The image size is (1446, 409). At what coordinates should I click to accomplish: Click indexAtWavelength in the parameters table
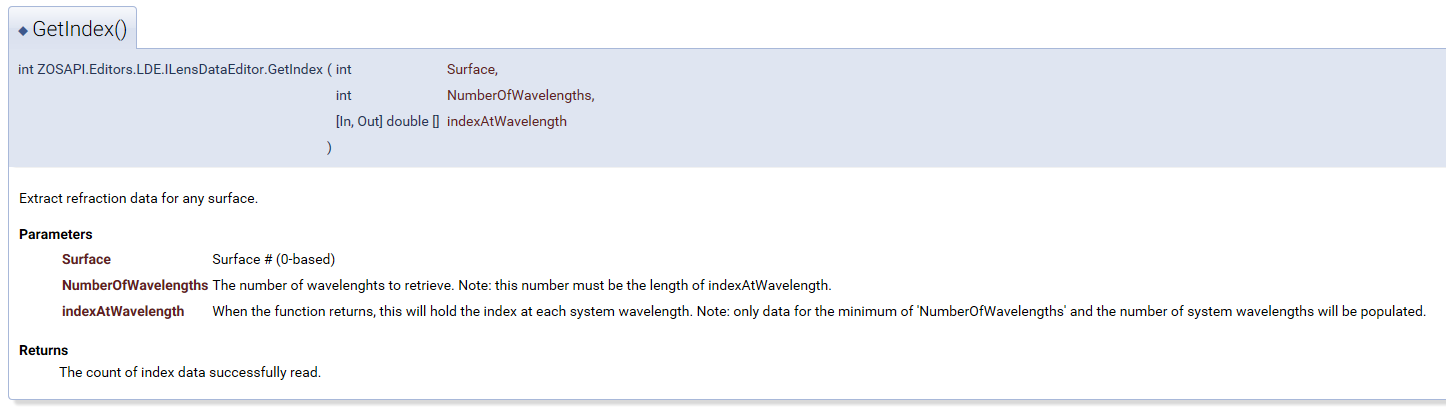[123, 311]
